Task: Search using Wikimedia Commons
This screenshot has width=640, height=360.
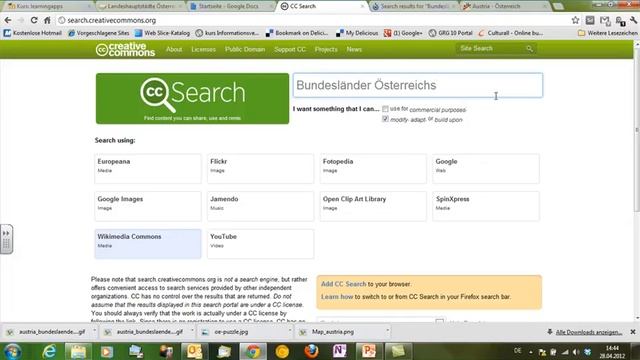Action: (x=148, y=244)
